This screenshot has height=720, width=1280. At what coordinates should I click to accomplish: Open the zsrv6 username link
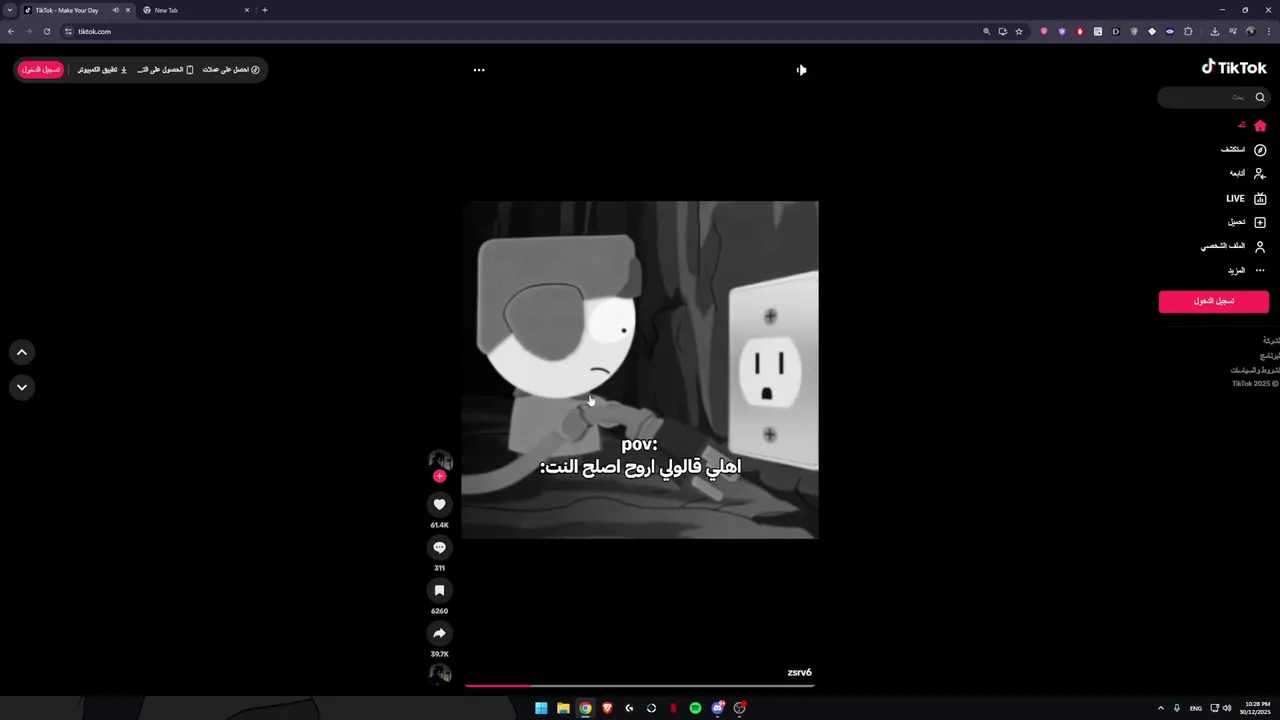point(799,673)
